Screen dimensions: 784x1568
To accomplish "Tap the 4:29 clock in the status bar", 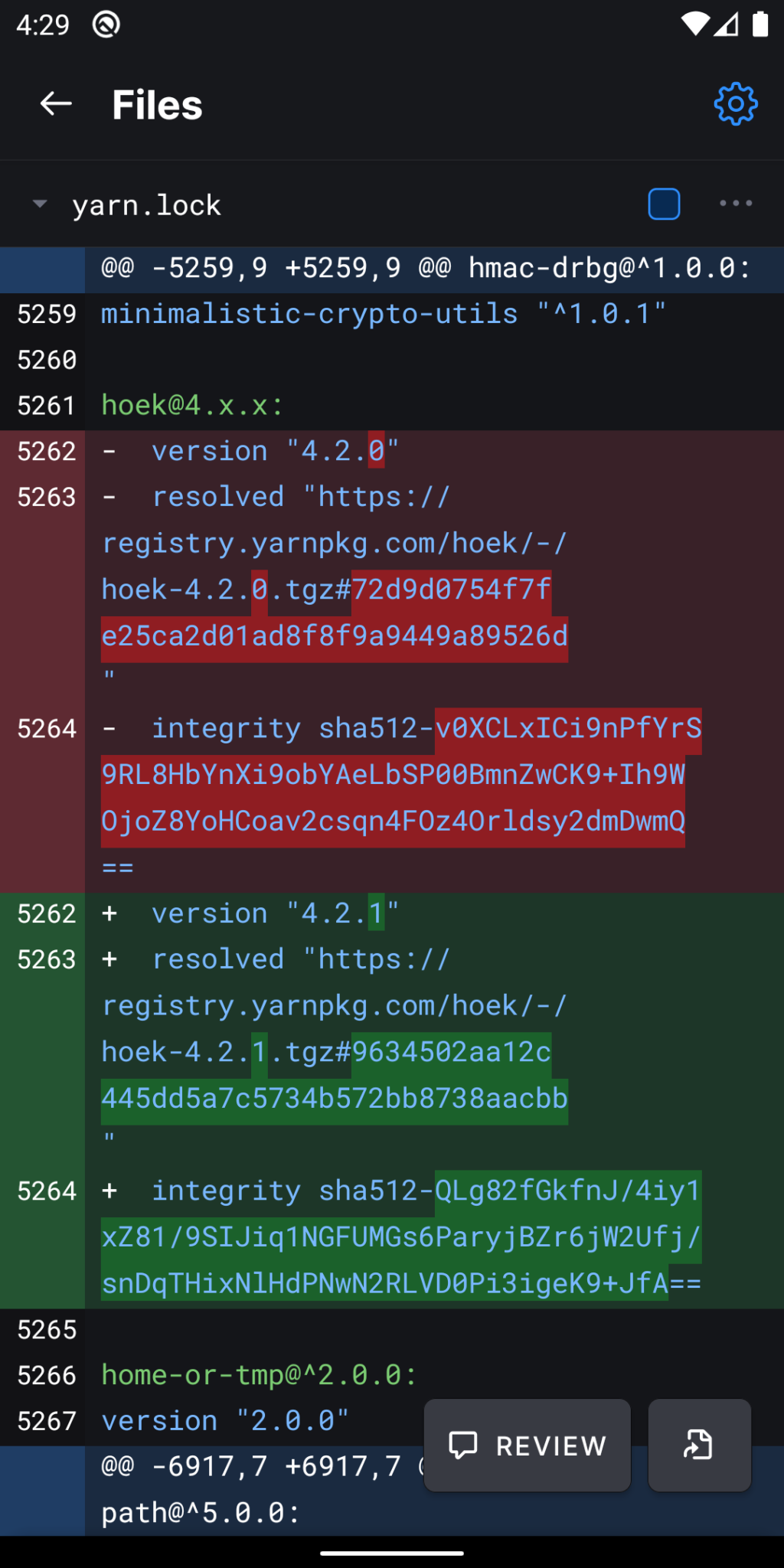I will [43, 24].
